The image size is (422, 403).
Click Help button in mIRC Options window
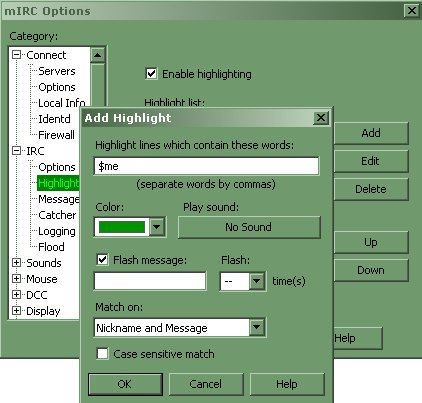[358, 338]
